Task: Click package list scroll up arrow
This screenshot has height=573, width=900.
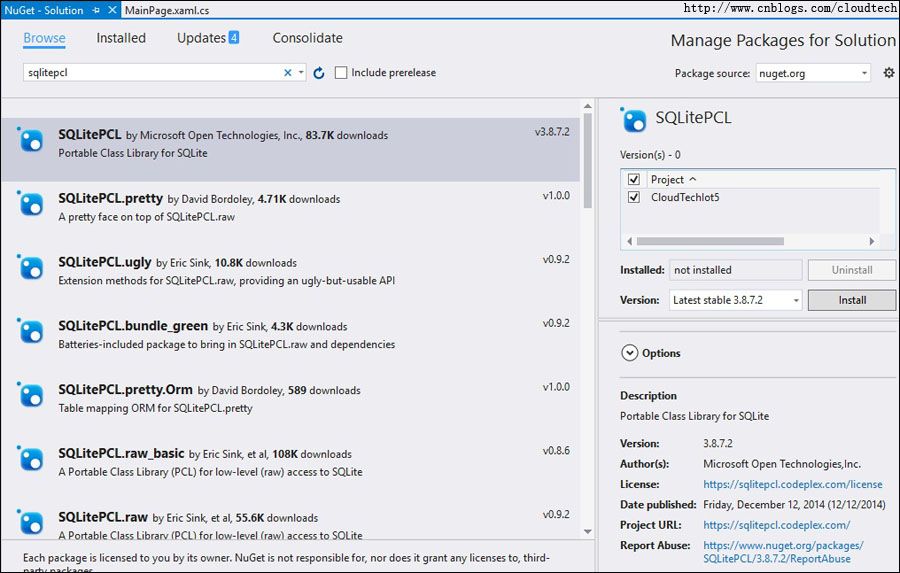Action: pos(587,106)
